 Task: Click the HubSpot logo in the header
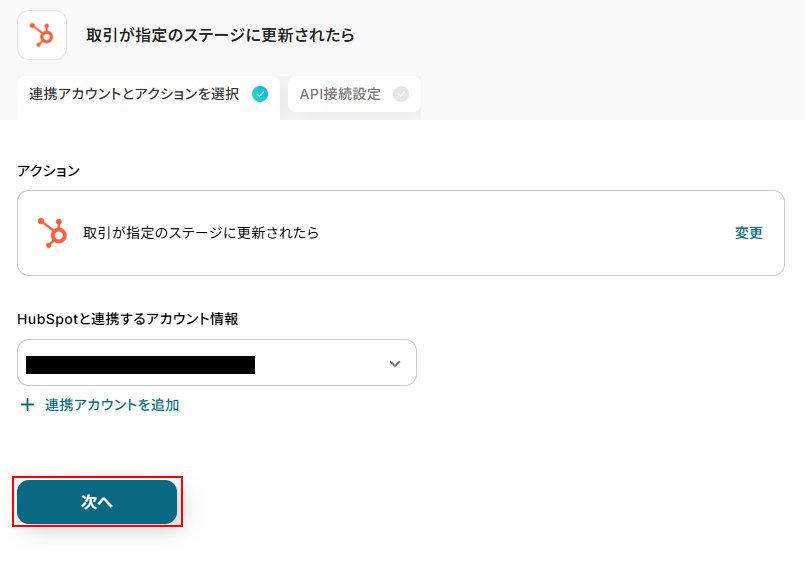[x=42, y=35]
